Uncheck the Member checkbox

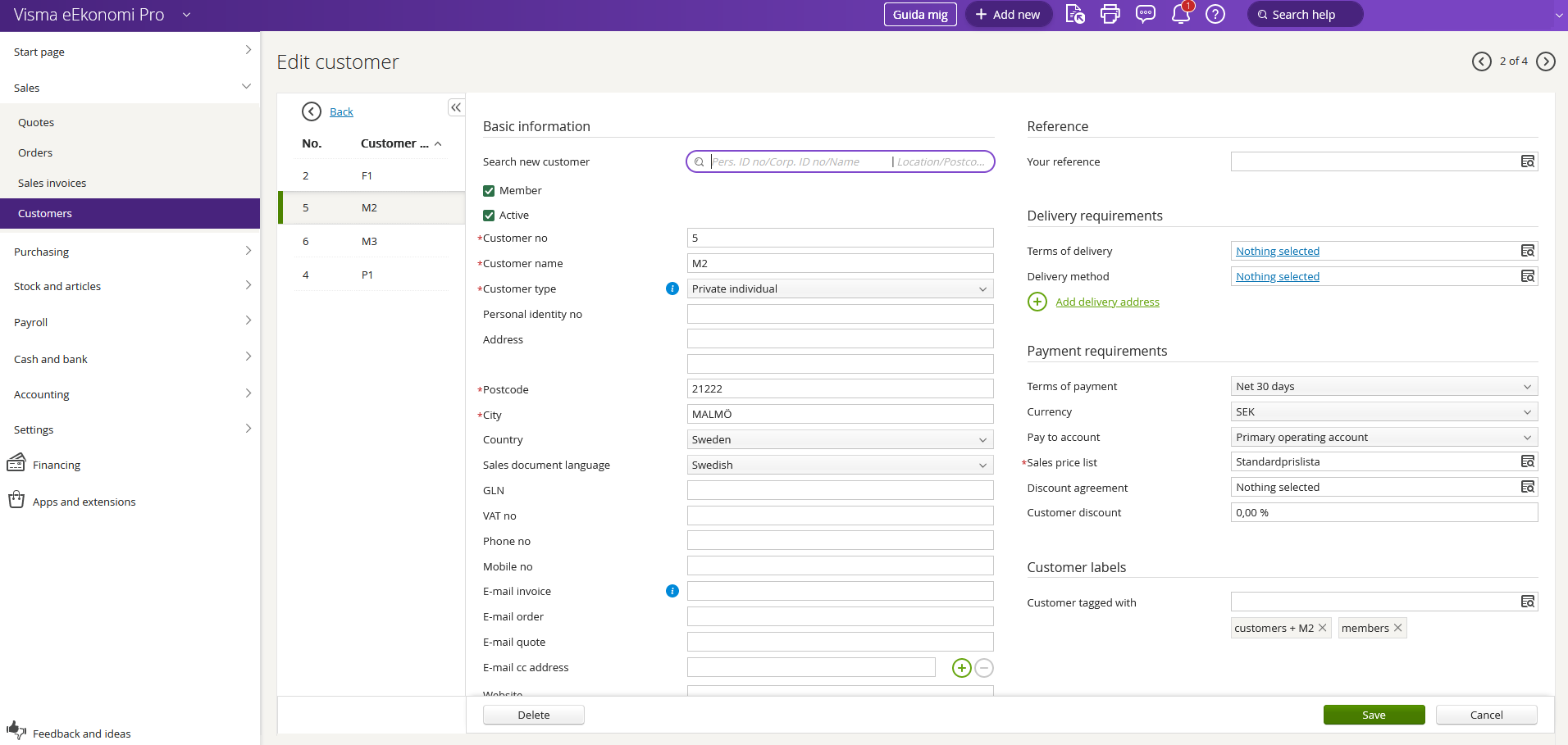tap(489, 191)
